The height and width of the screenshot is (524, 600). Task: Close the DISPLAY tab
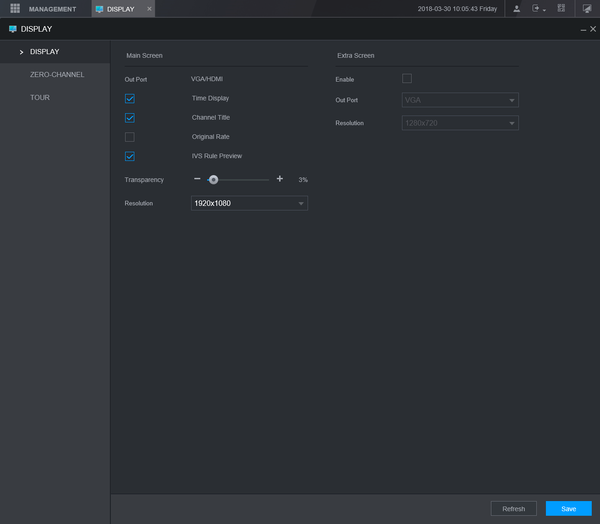(x=149, y=9)
